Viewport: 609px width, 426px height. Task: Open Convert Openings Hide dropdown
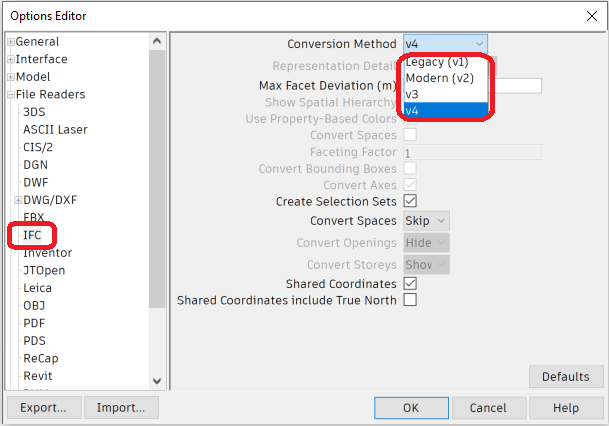(426, 243)
